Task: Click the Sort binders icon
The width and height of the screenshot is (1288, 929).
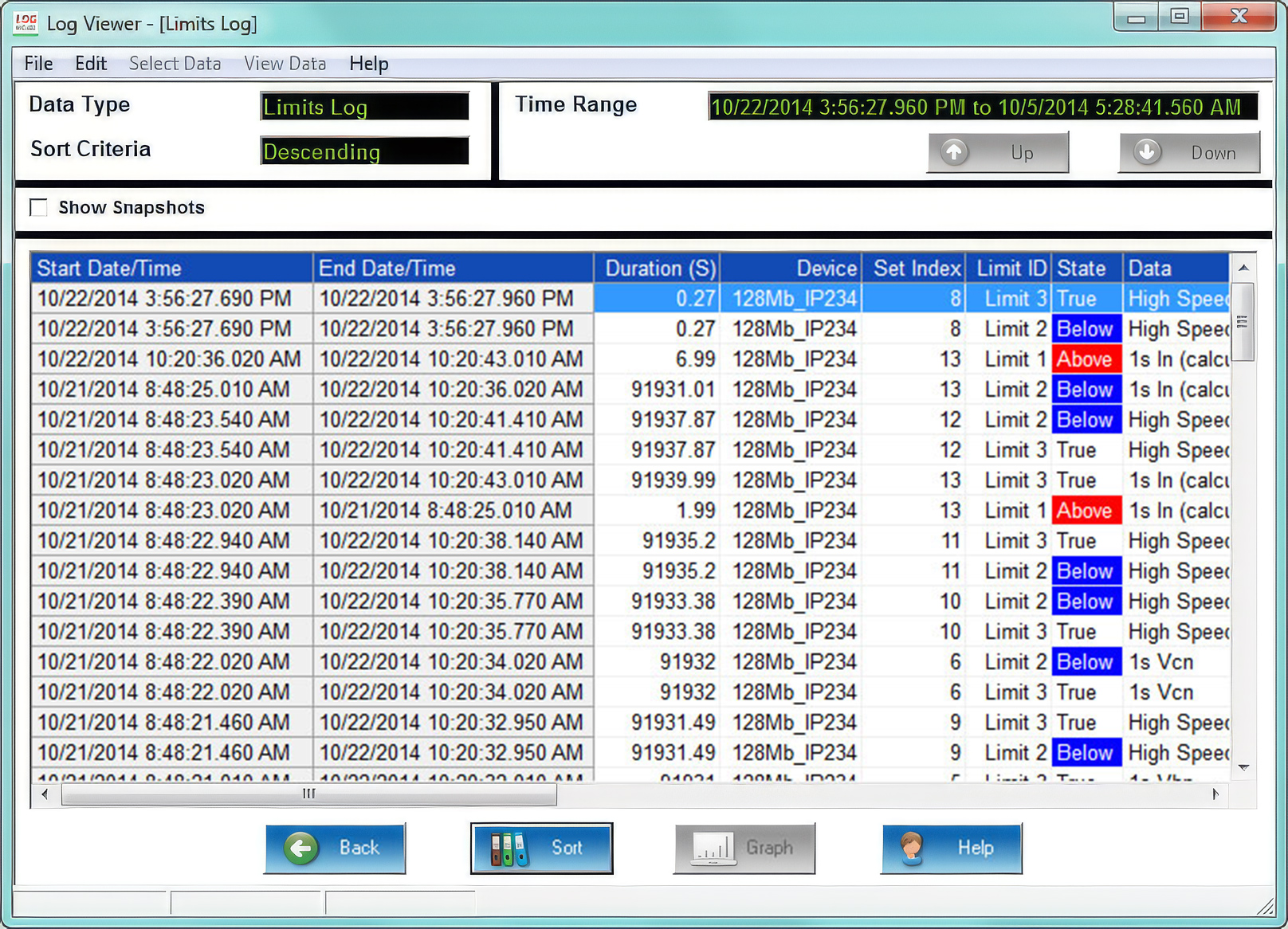Action: [509, 849]
